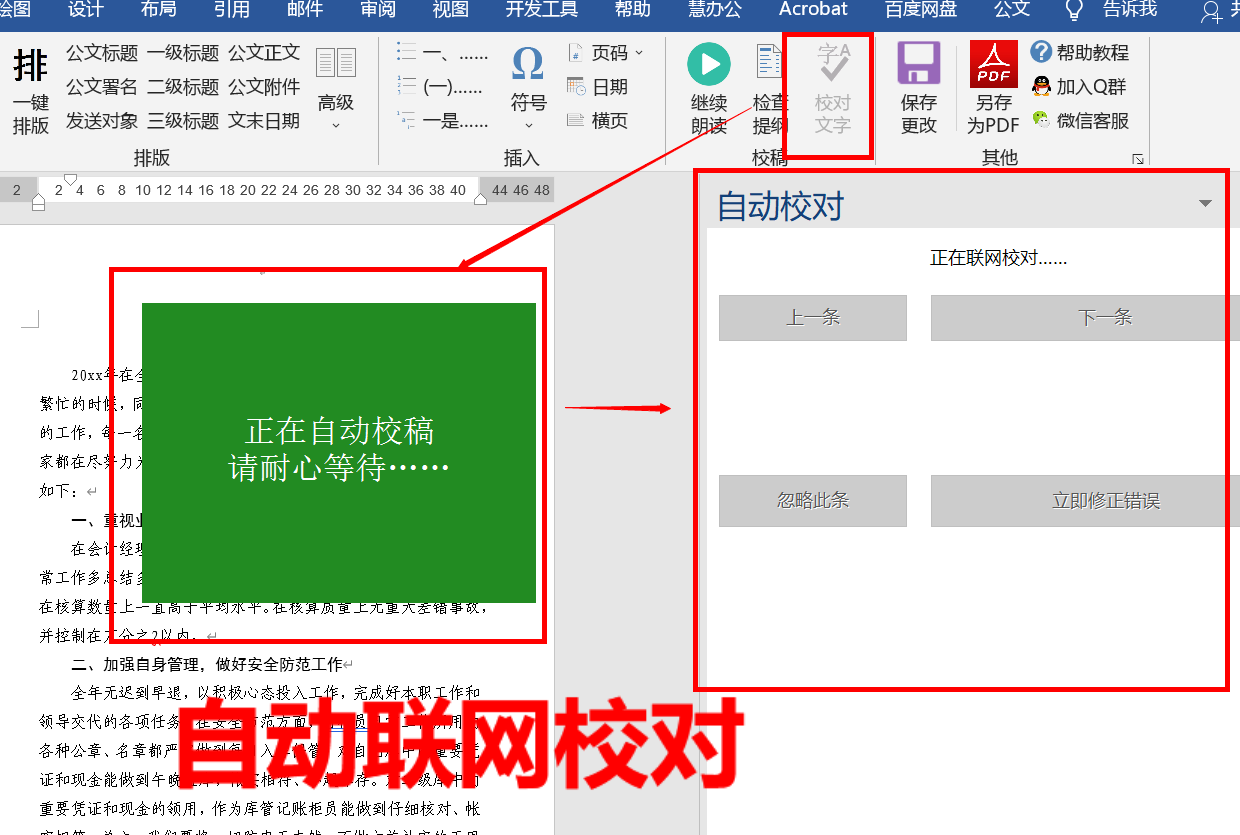
Task: Apply 二级标题 style
Action: click(x=183, y=87)
